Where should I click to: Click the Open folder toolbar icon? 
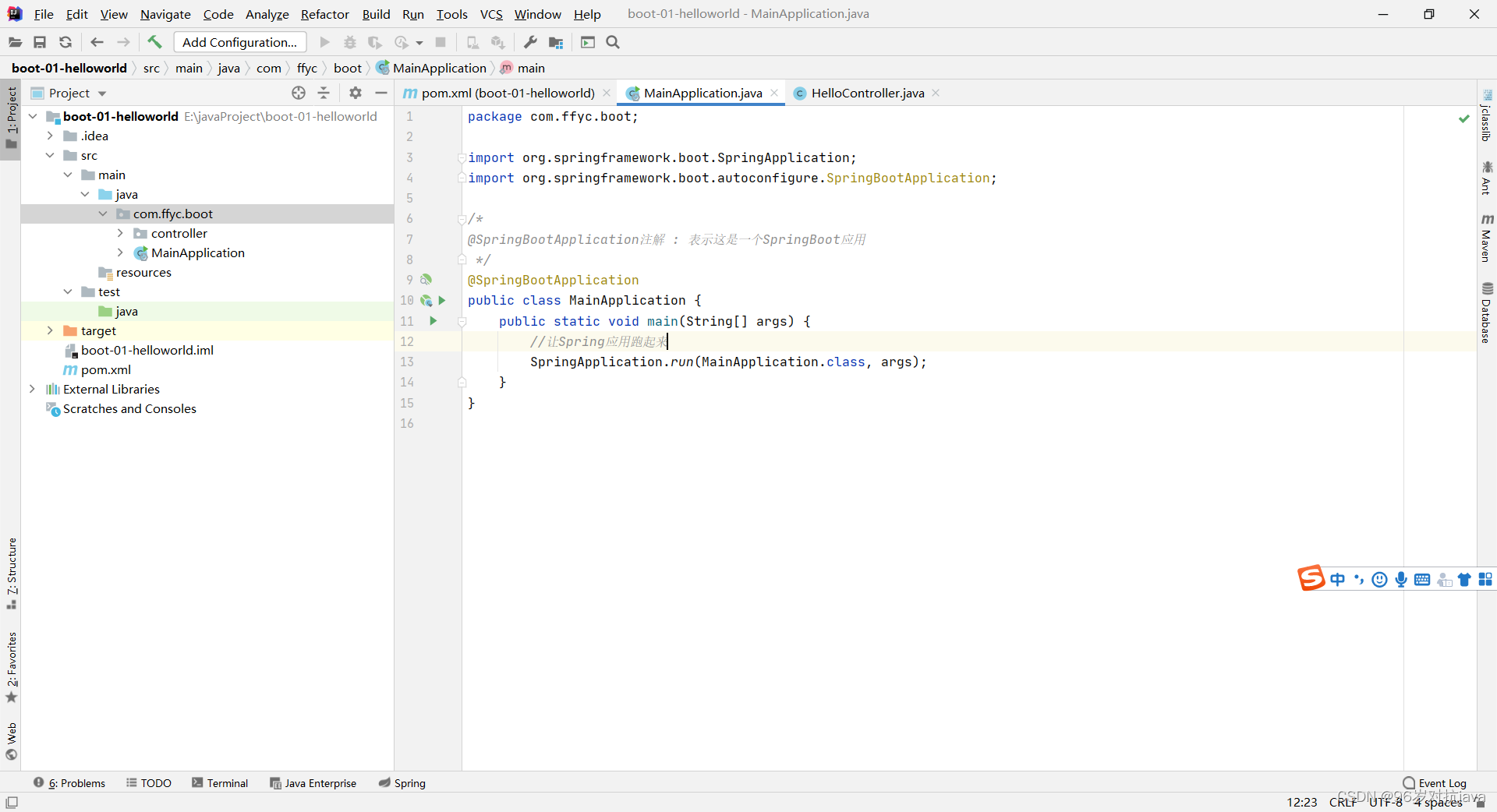point(15,42)
